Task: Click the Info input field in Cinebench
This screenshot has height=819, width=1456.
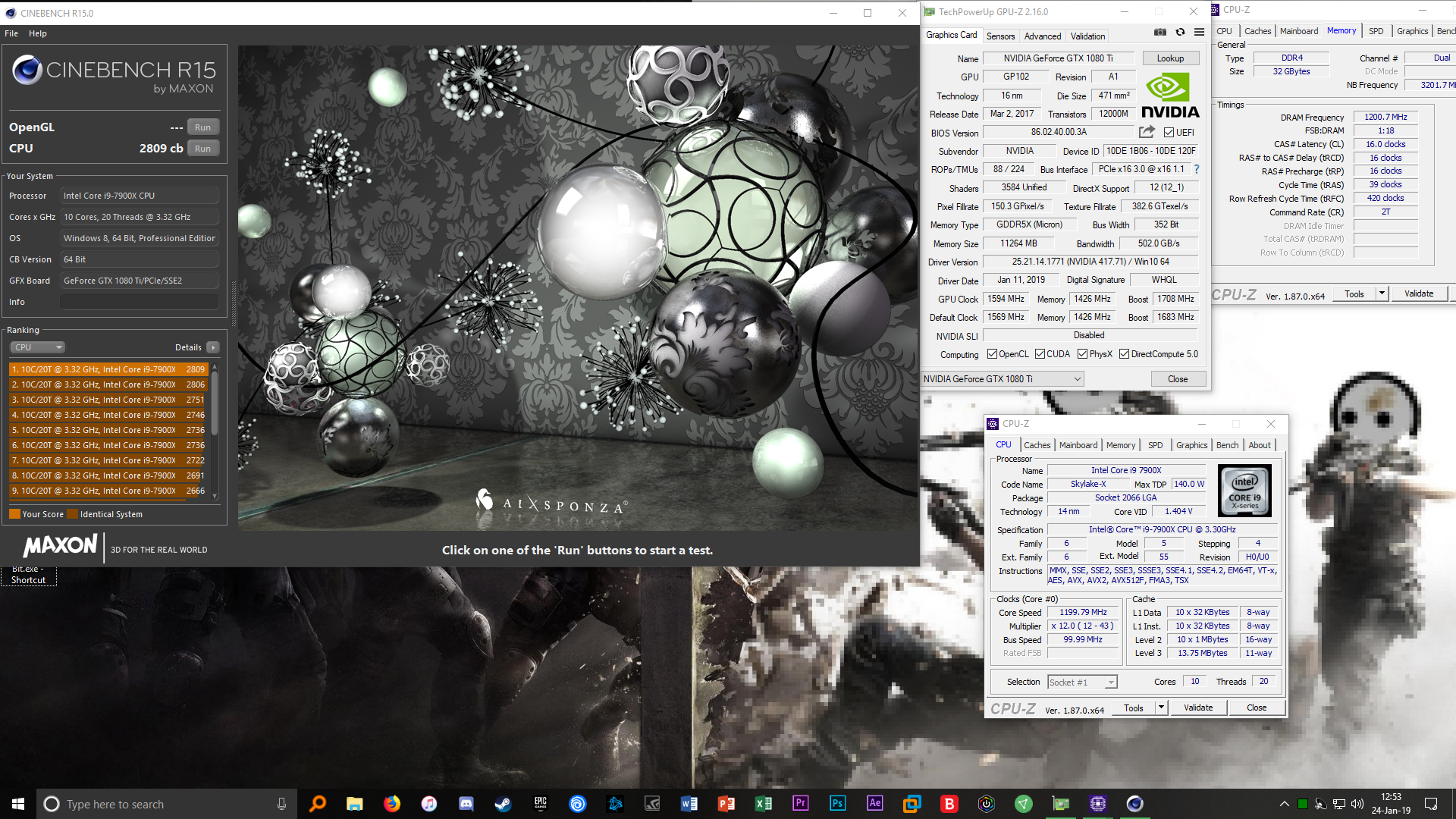Action: click(x=140, y=302)
